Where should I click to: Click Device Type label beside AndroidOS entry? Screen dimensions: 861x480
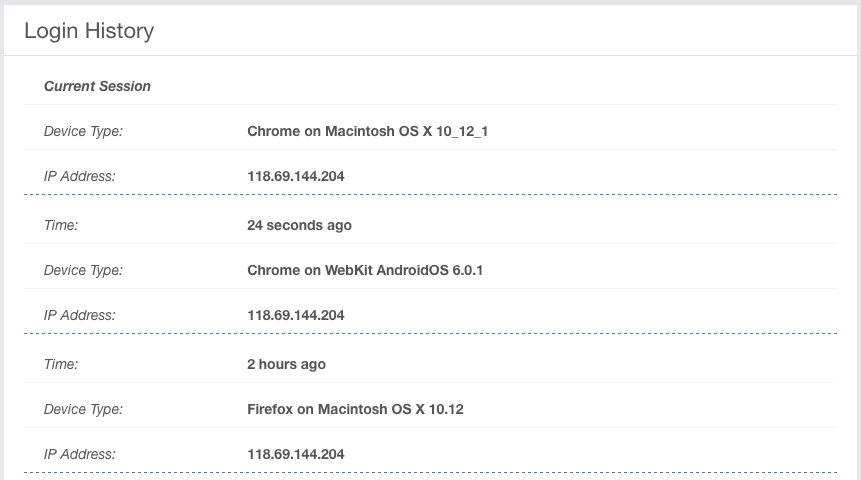click(83, 270)
